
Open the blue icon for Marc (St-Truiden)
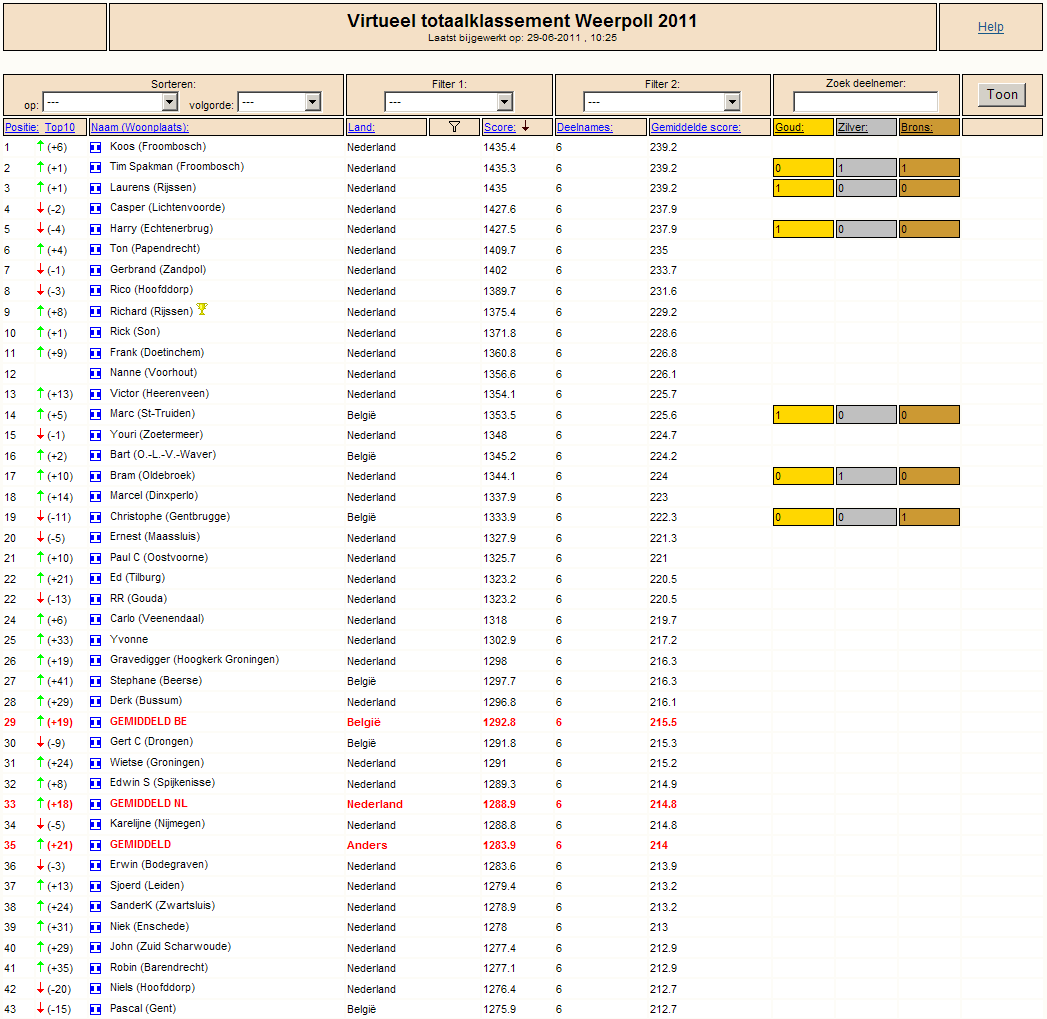[x=96, y=414]
